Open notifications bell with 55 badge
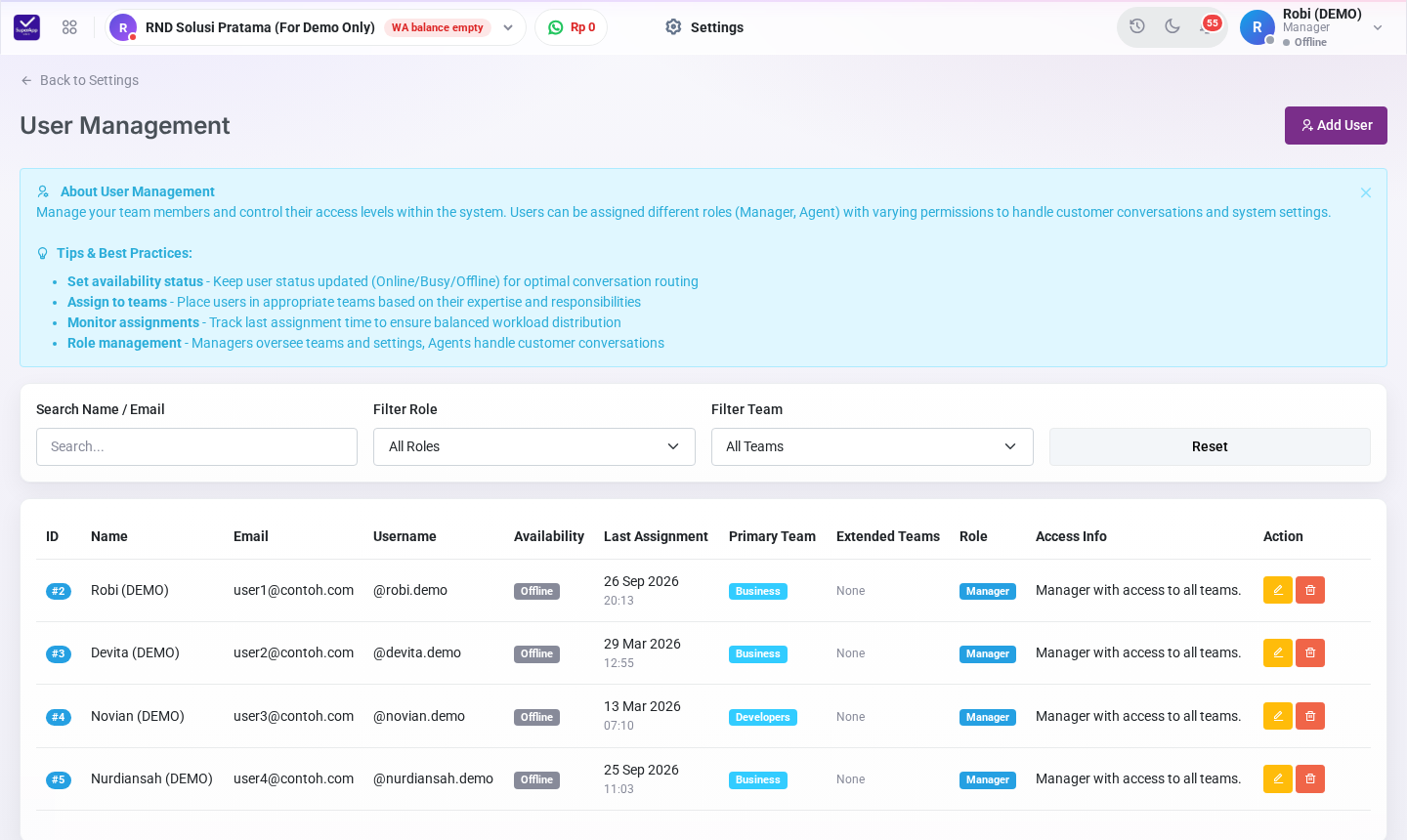Image resolution: width=1407 pixels, height=840 pixels. tap(1208, 26)
